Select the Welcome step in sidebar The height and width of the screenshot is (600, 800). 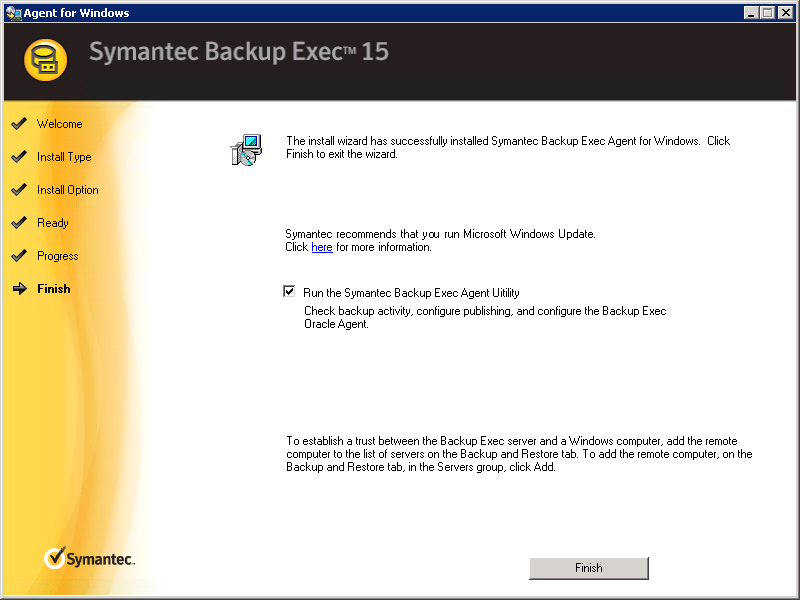point(60,124)
